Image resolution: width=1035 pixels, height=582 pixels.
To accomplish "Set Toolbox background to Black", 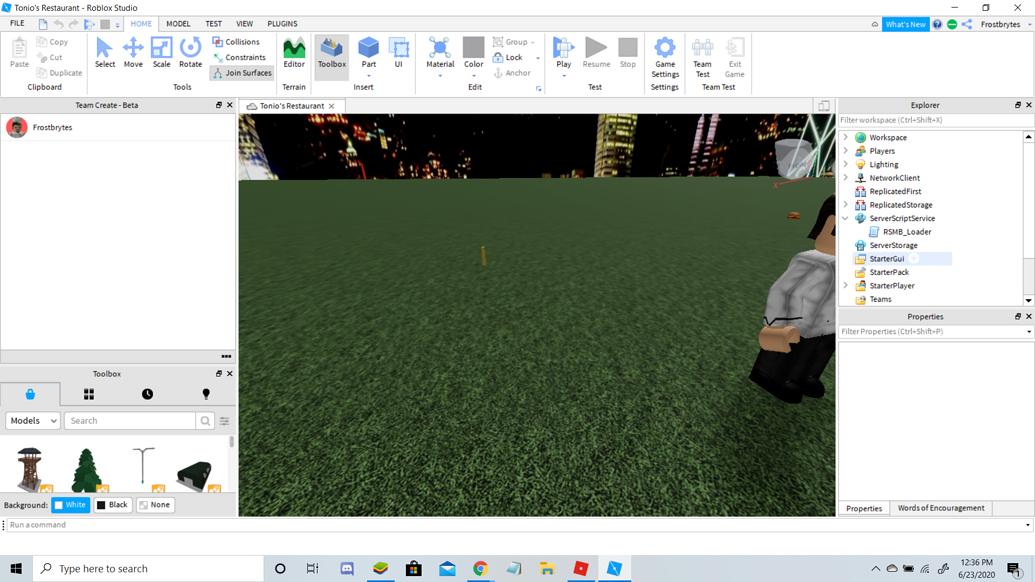I will coord(112,505).
